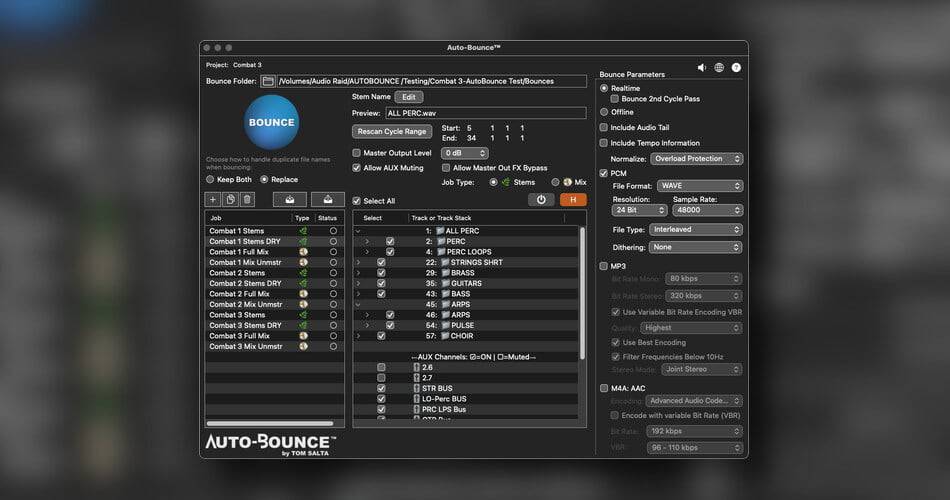Open the Dithering None dropdown

696,247
